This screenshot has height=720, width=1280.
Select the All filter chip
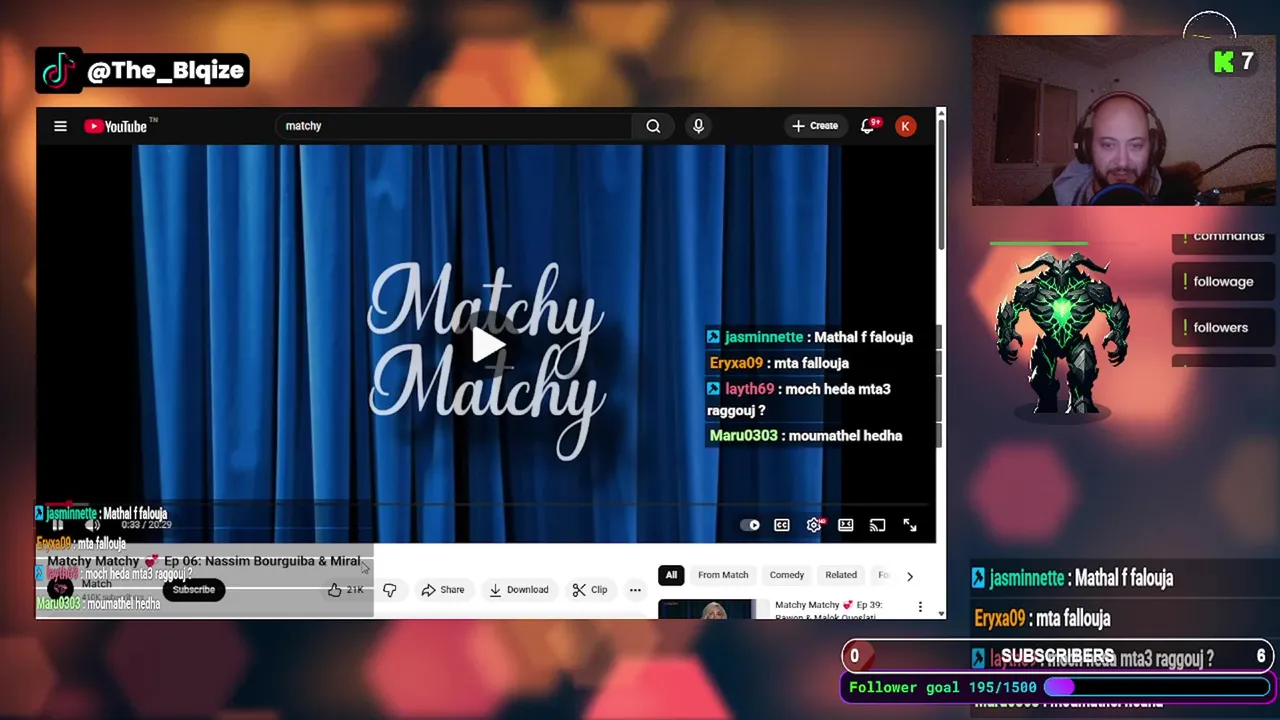(671, 575)
